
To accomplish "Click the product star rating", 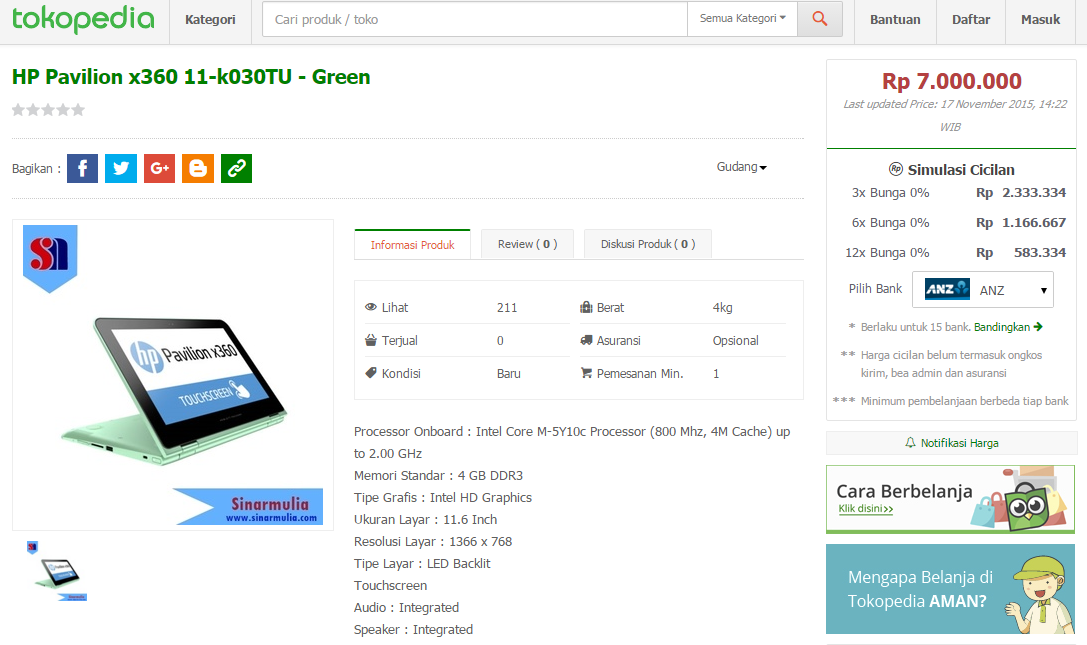I will pyautogui.click(x=49, y=110).
